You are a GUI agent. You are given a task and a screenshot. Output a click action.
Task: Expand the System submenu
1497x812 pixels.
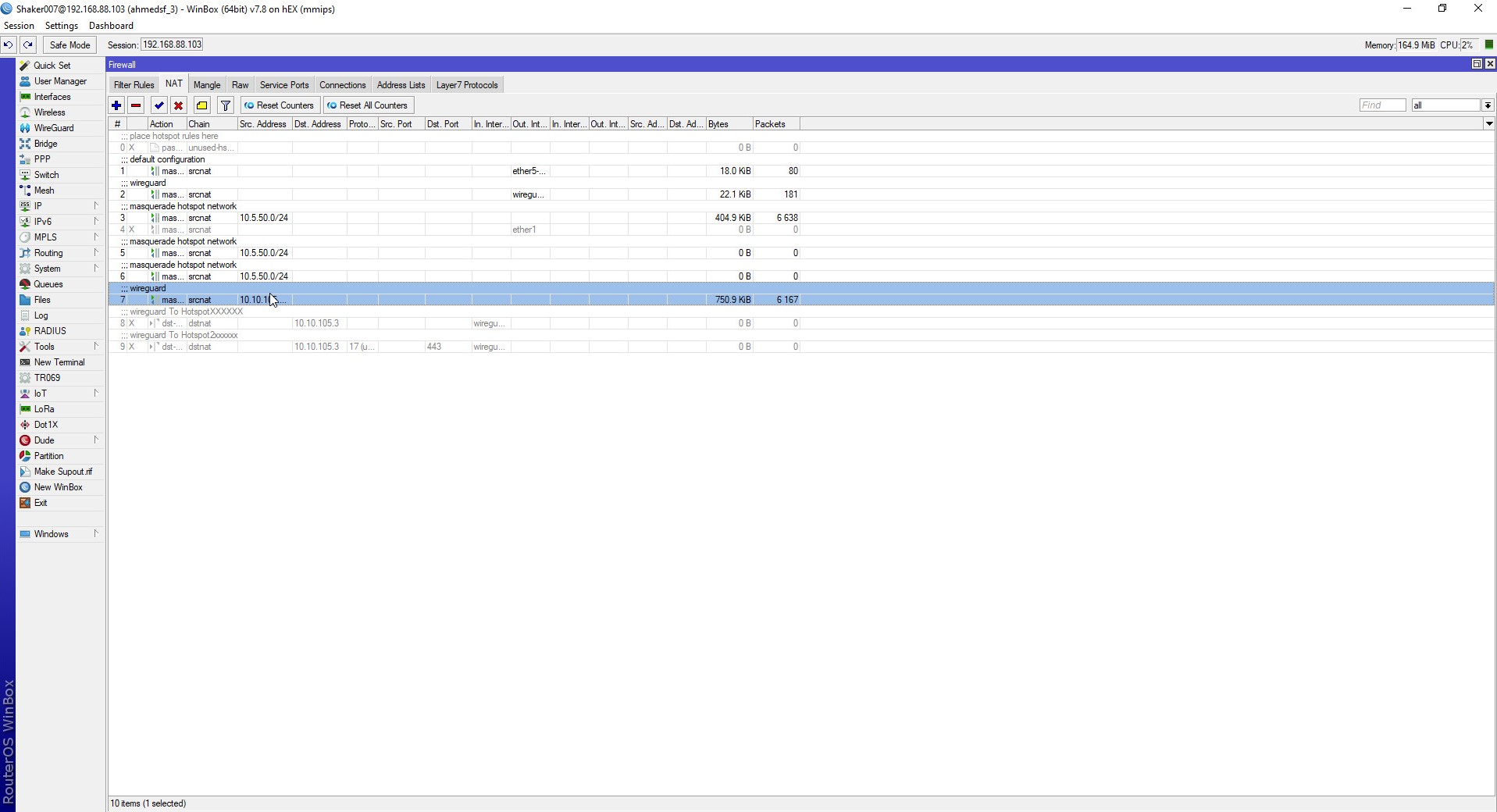(x=61, y=269)
